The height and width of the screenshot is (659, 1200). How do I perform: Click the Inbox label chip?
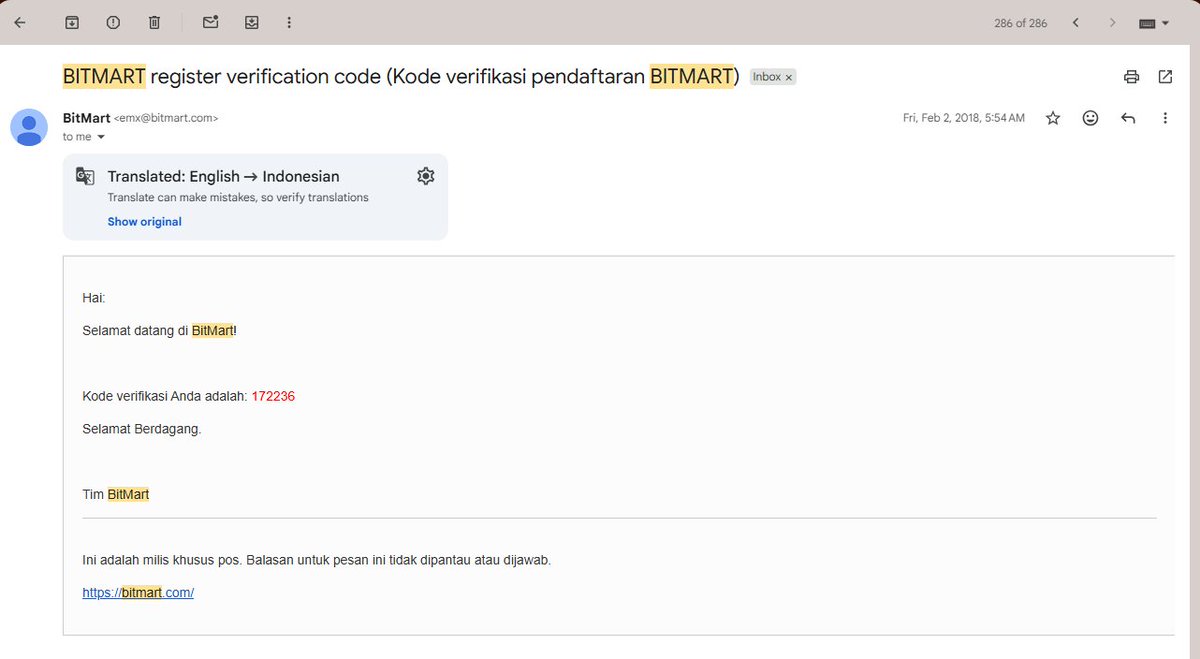coord(766,77)
